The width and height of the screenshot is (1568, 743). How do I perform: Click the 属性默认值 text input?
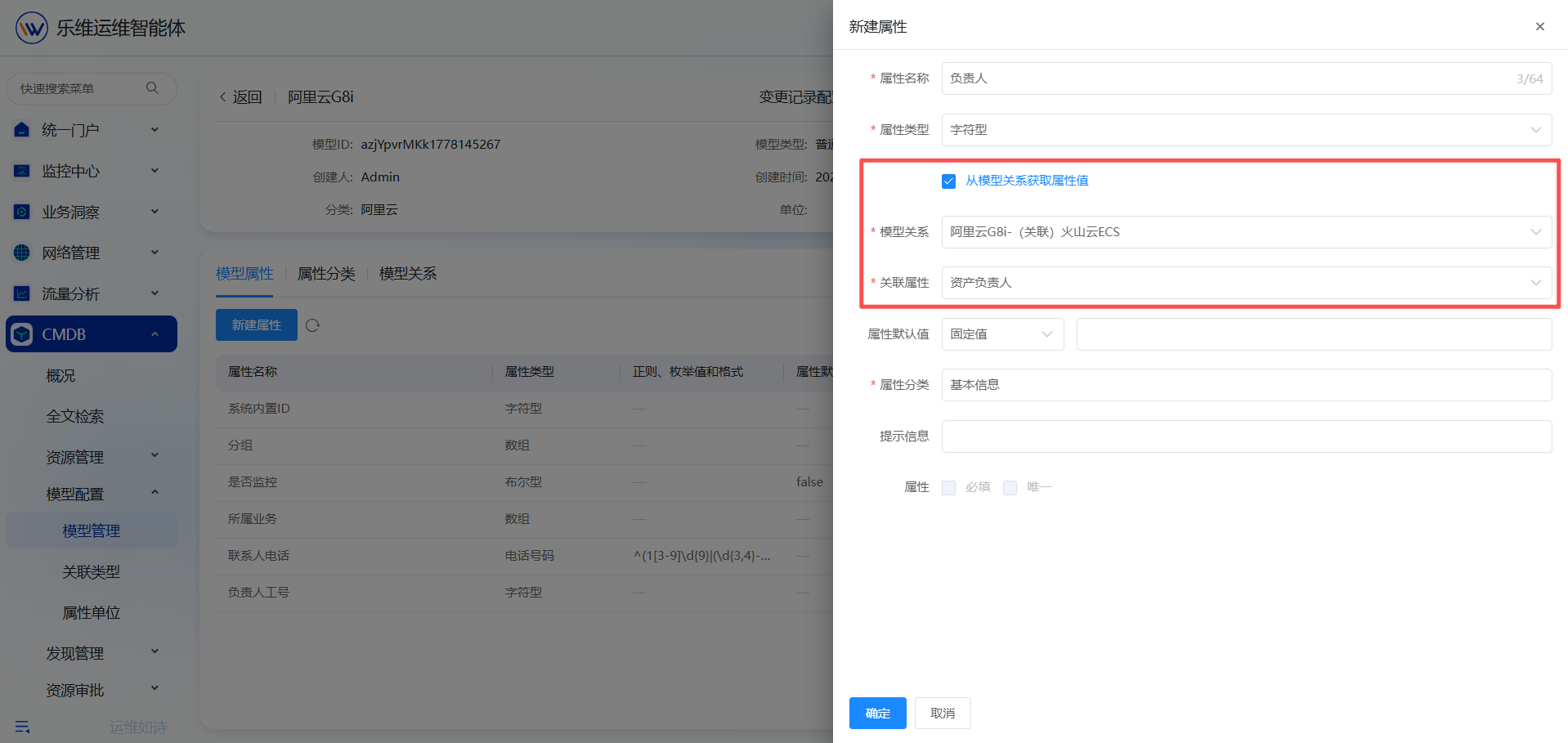[1314, 334]
